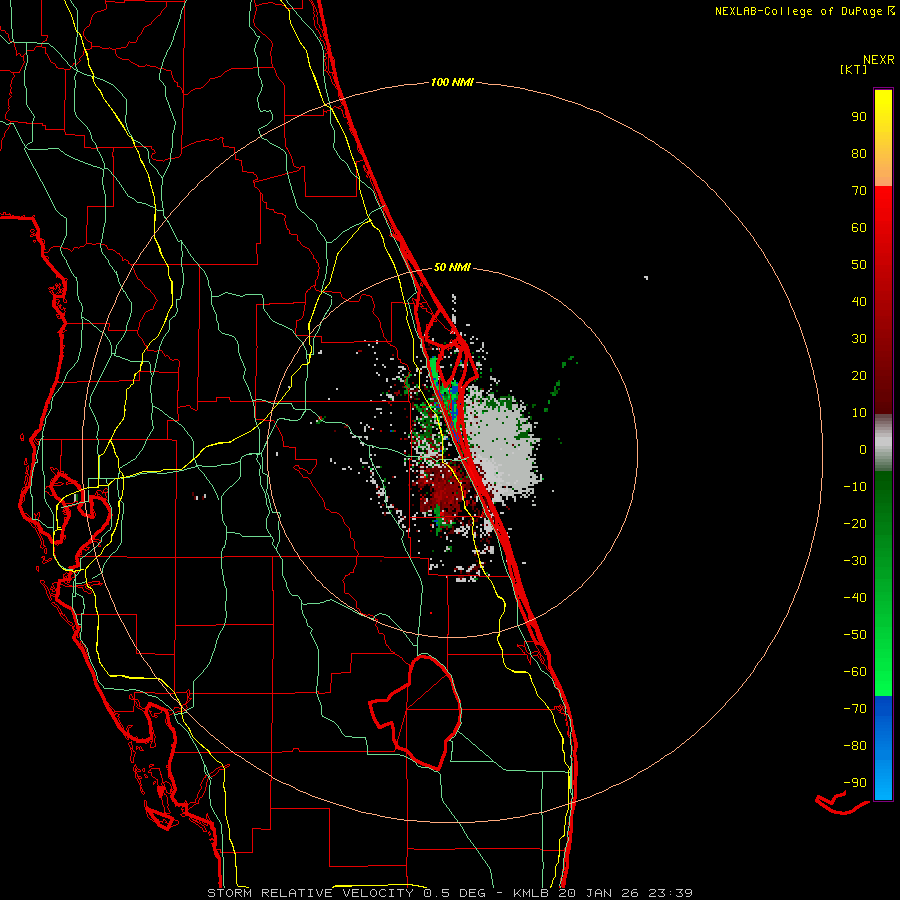The width and height of the screenshot is (900, 900).
Task: Select the positive 80 scale value
Action: pyautogui.click(x=859, y=154)
